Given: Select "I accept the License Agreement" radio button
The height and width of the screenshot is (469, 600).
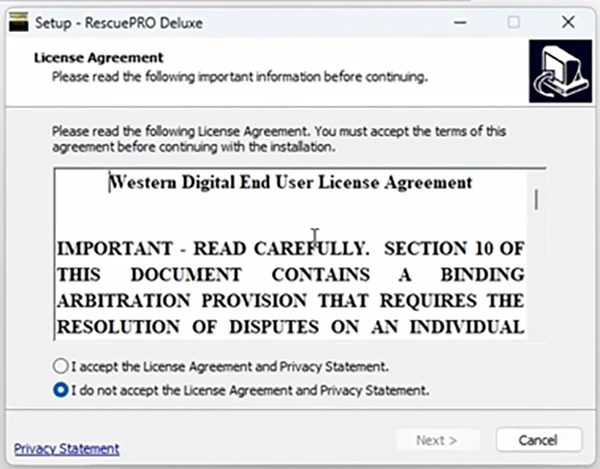Looking at the screenshot, I should [60, 366].
